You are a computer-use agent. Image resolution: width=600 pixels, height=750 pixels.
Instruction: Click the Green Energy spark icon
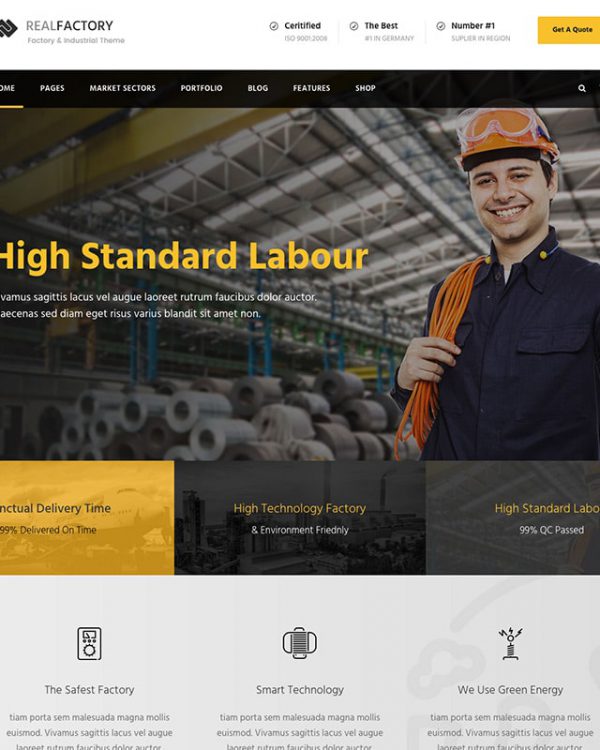click(x=511, y=643)
